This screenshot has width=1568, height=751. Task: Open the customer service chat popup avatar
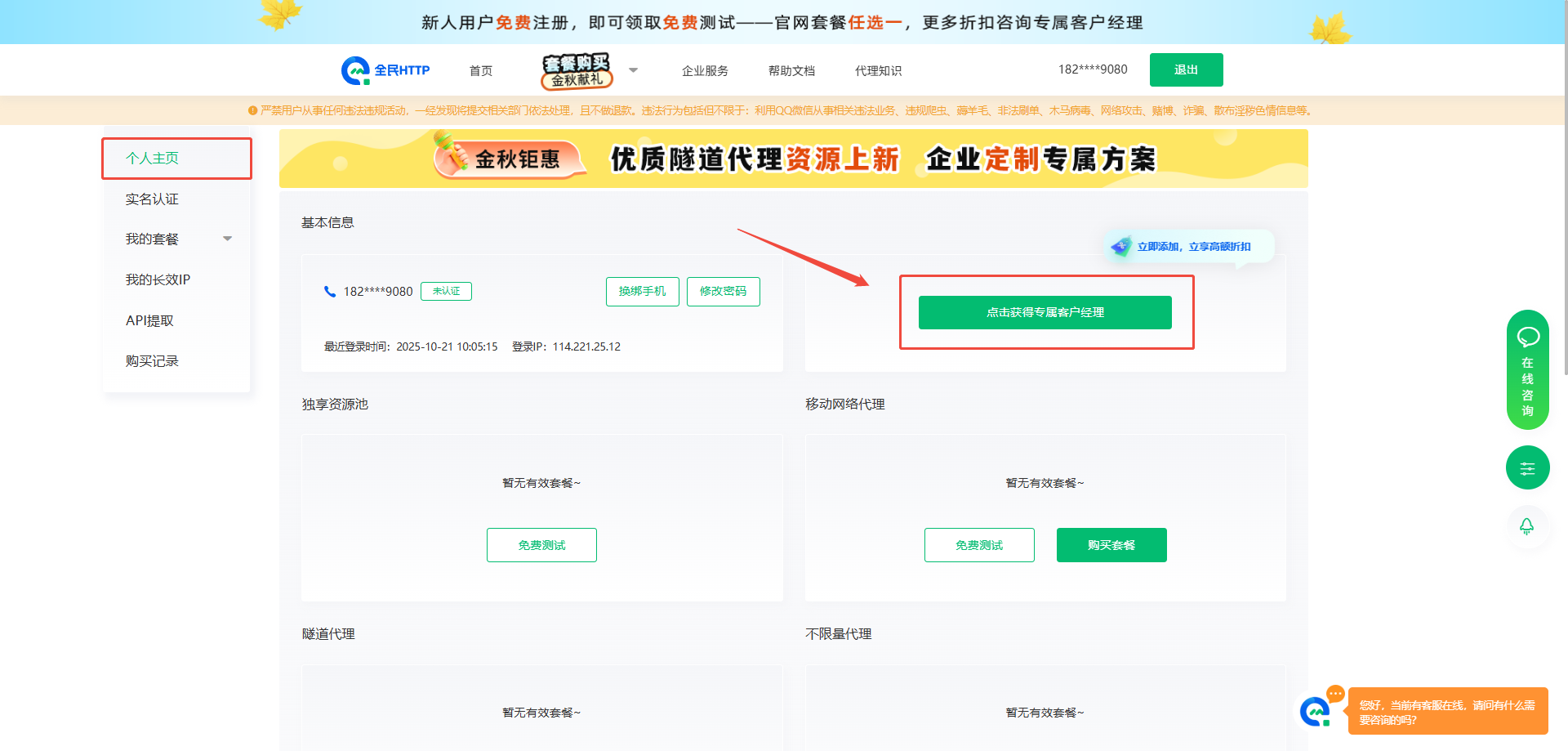(1316, 711)
